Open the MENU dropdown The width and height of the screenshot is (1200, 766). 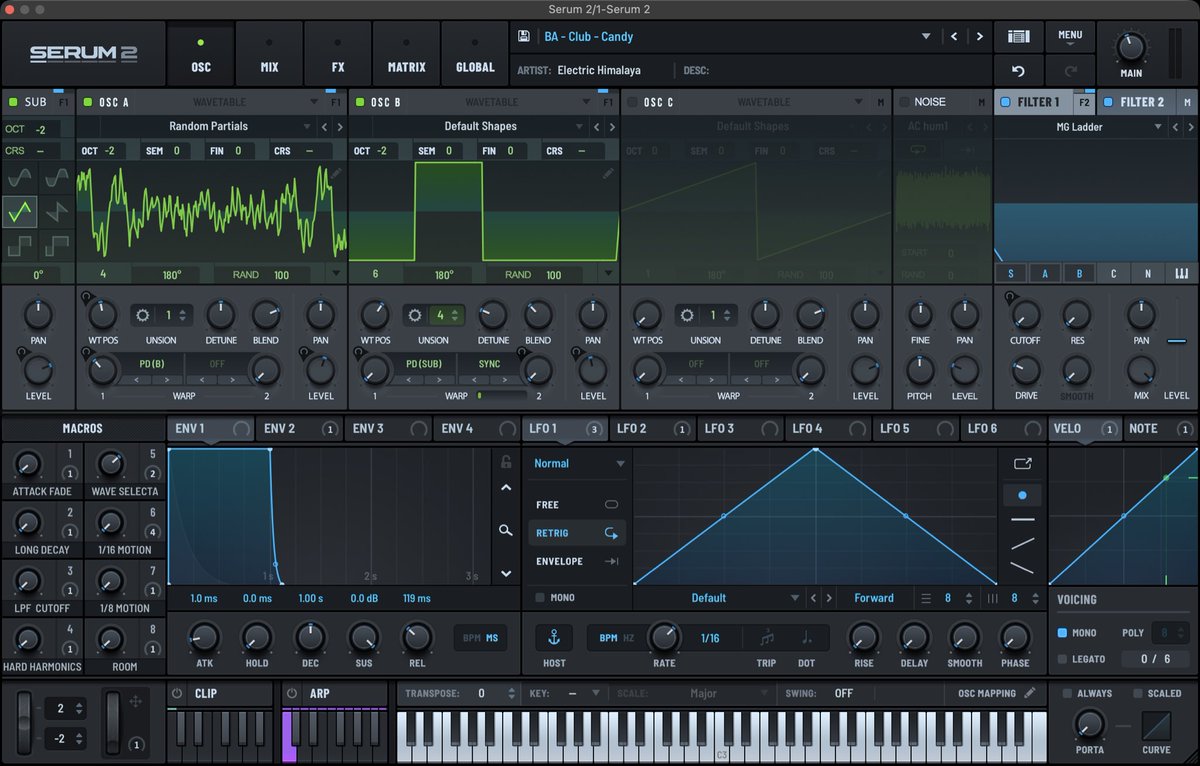pyautogui.click(x=1070, y=37)
